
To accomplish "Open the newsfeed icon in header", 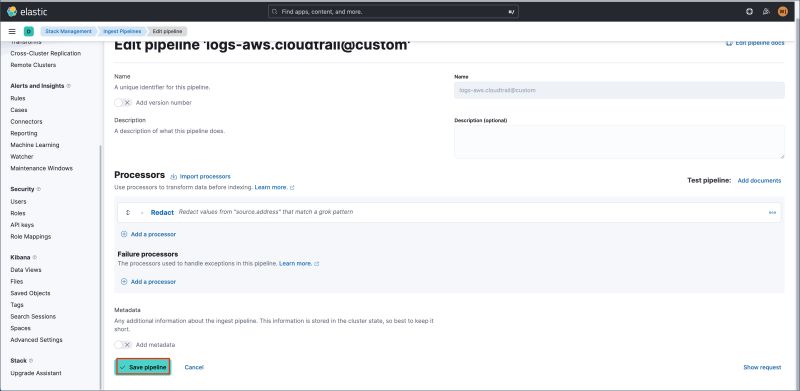I will point(766,11).
